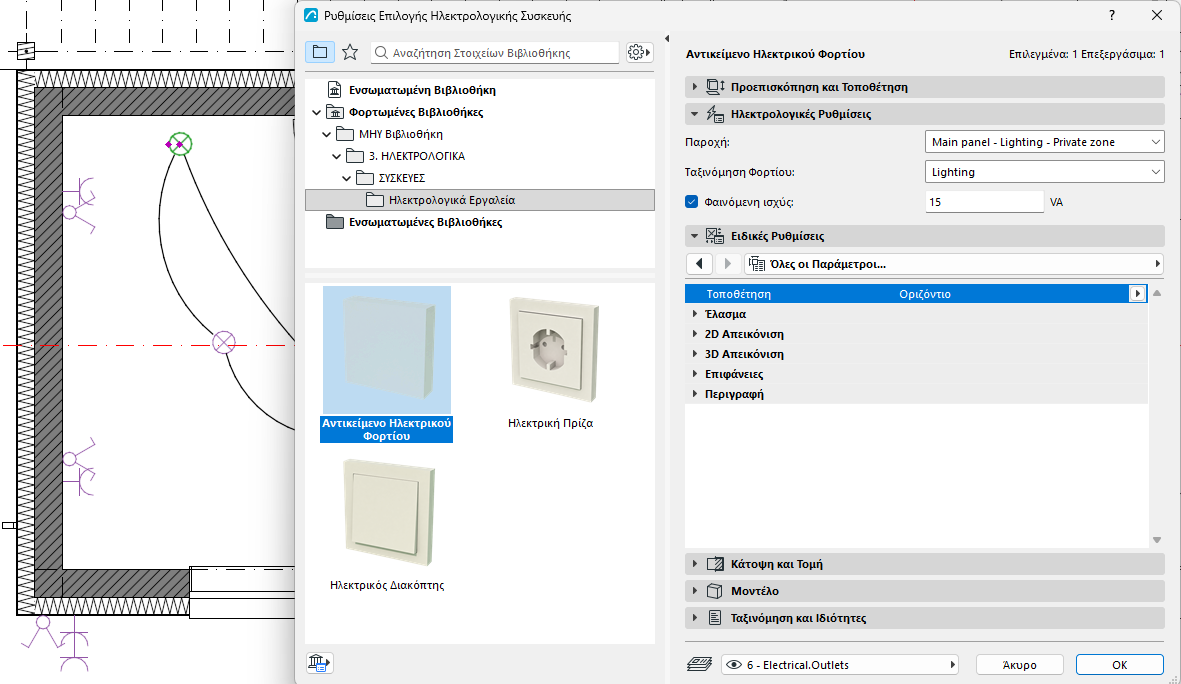
Task: Open the Παροχή dropdown Main panel - Lighting
Action: pyautogui.click(x=1044, y=142)
